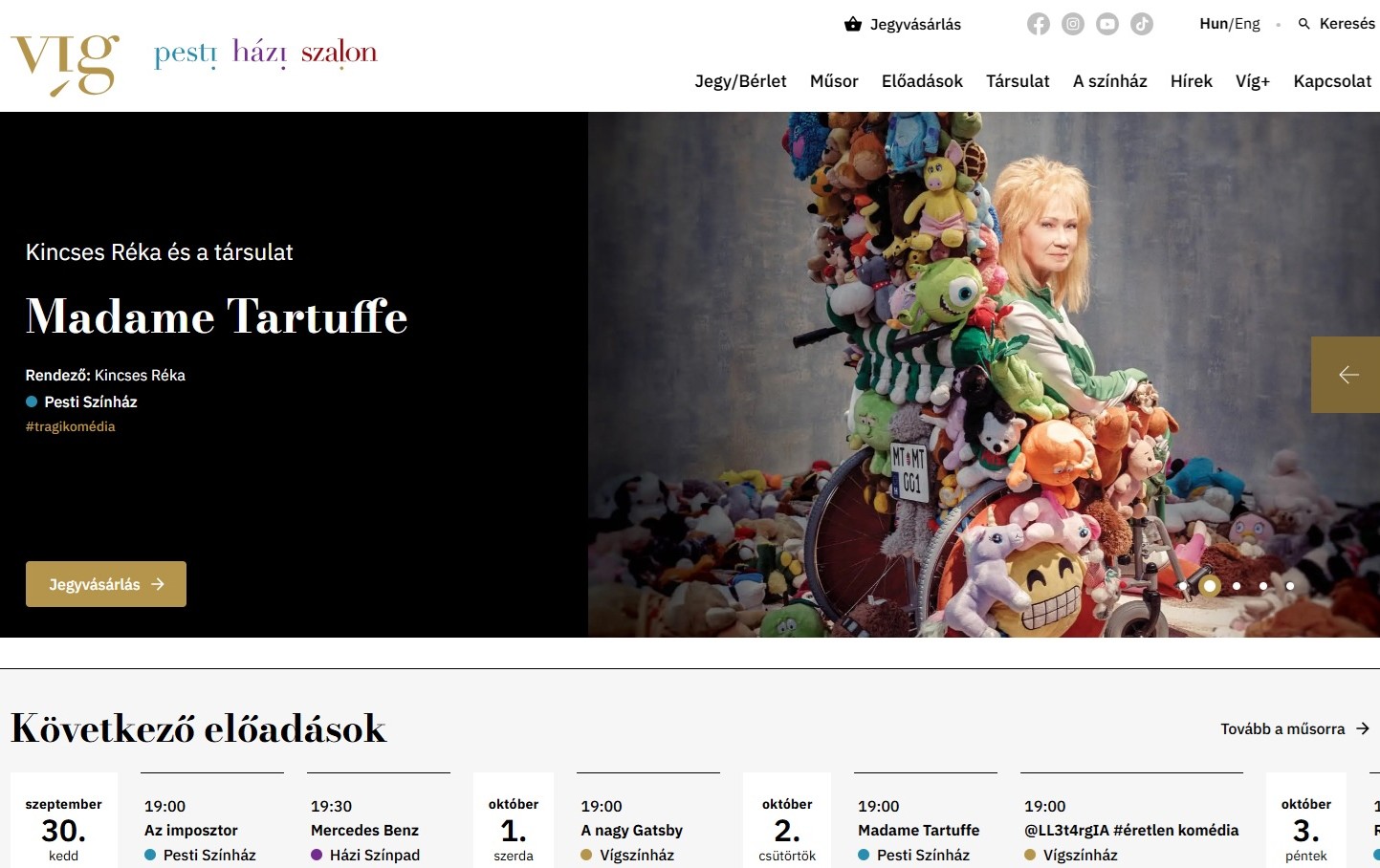Select the first carousel dot
This screenshot has height=868, width=1380.
(1183, 586)
